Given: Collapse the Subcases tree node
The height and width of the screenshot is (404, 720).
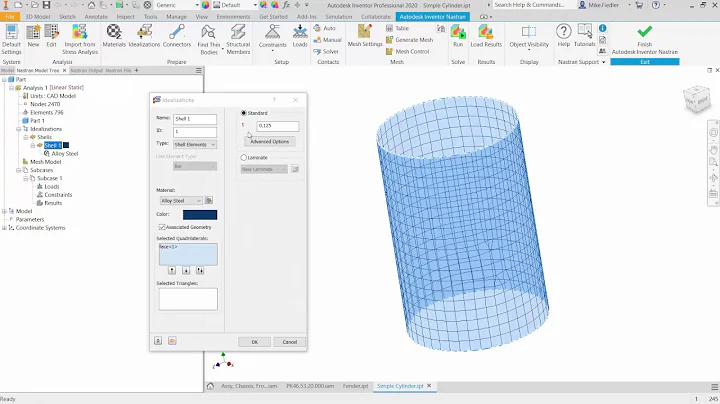Looking at the screenshot, I should click(19, 170).
